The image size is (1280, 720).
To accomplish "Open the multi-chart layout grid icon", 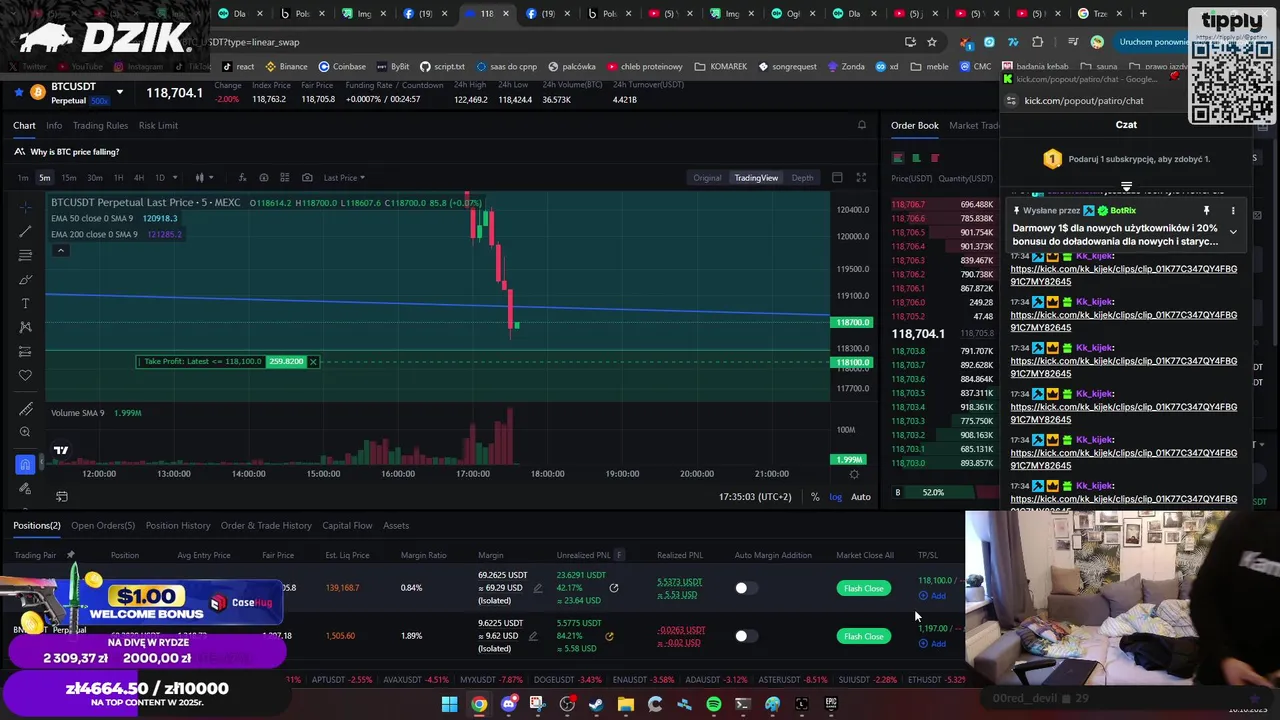I will tap(284, 178).
